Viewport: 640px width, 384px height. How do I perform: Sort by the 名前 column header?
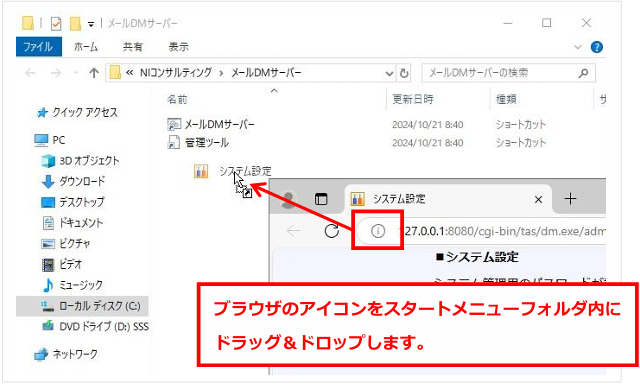click(x=177, y=99)
